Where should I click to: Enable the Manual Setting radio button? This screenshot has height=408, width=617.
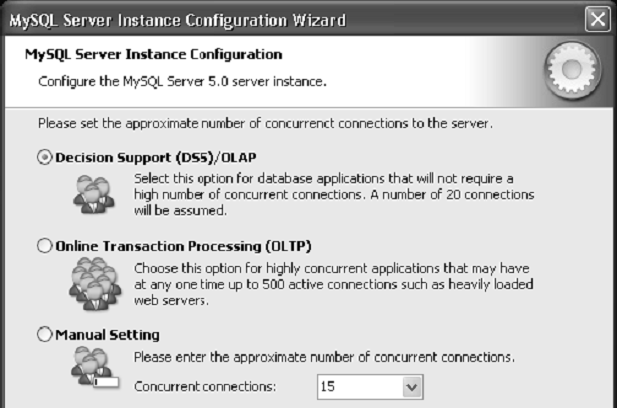44,334
